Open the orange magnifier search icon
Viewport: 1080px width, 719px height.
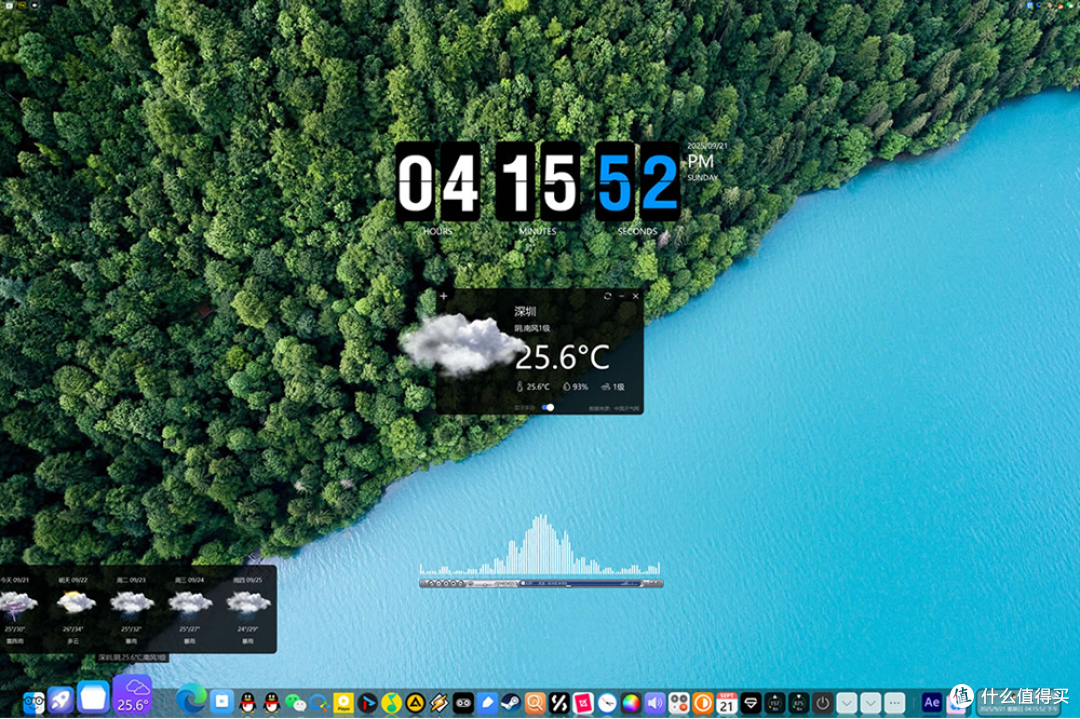click(x=535, y=702)
